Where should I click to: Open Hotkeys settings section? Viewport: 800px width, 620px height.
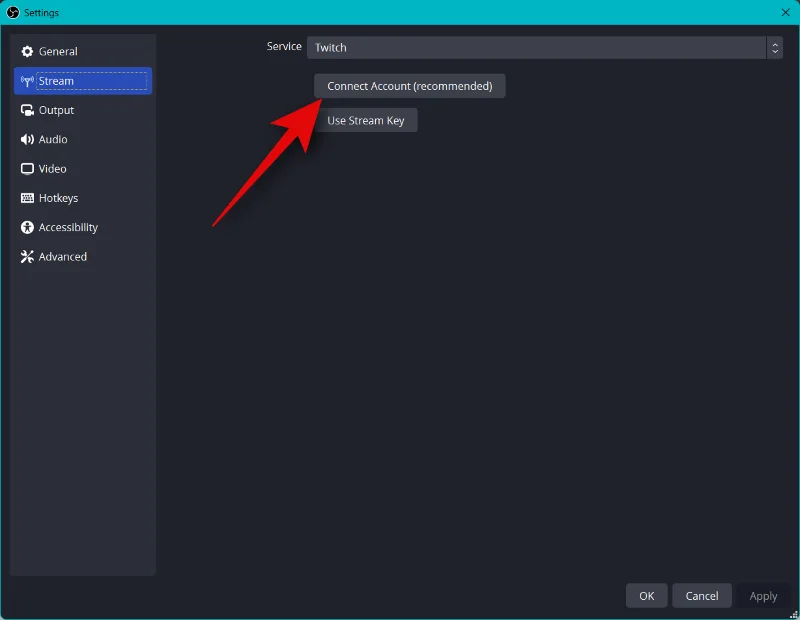coord(83,198)
